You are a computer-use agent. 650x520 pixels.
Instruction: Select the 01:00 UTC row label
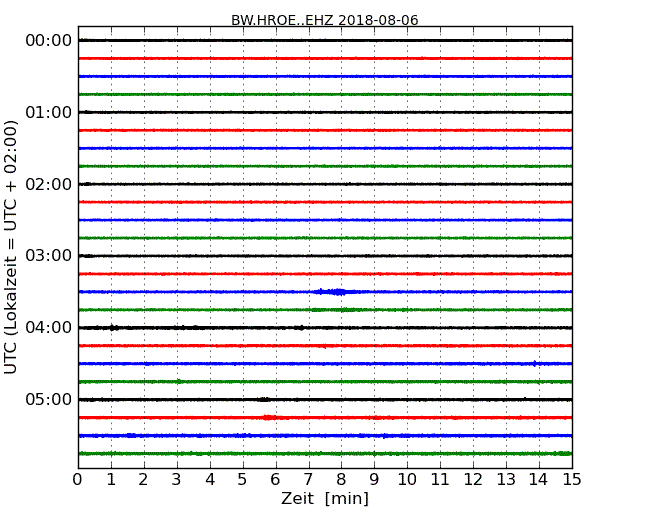pos(49,112)
